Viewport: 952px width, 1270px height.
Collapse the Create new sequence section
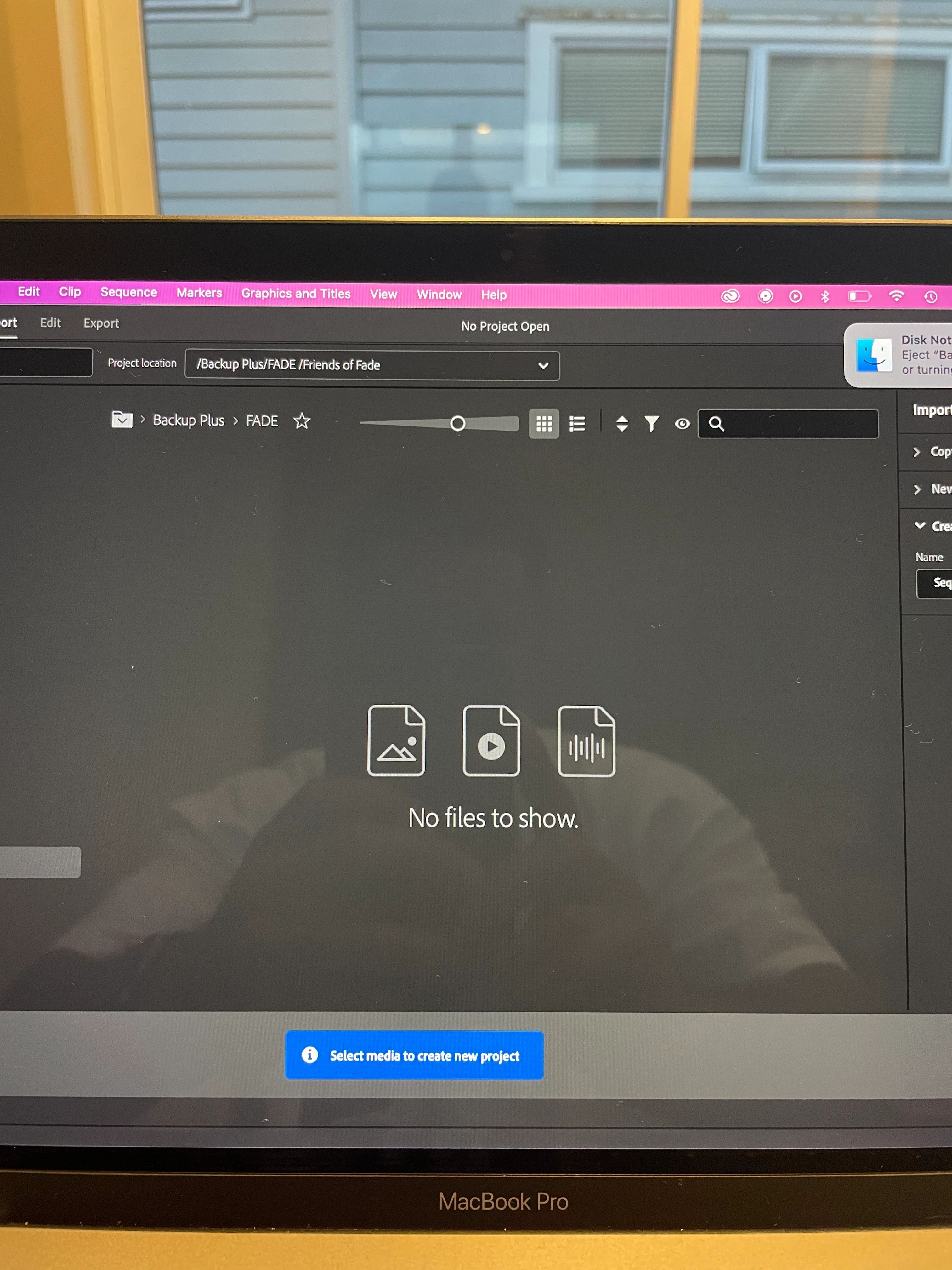click(x=920, y=525)
